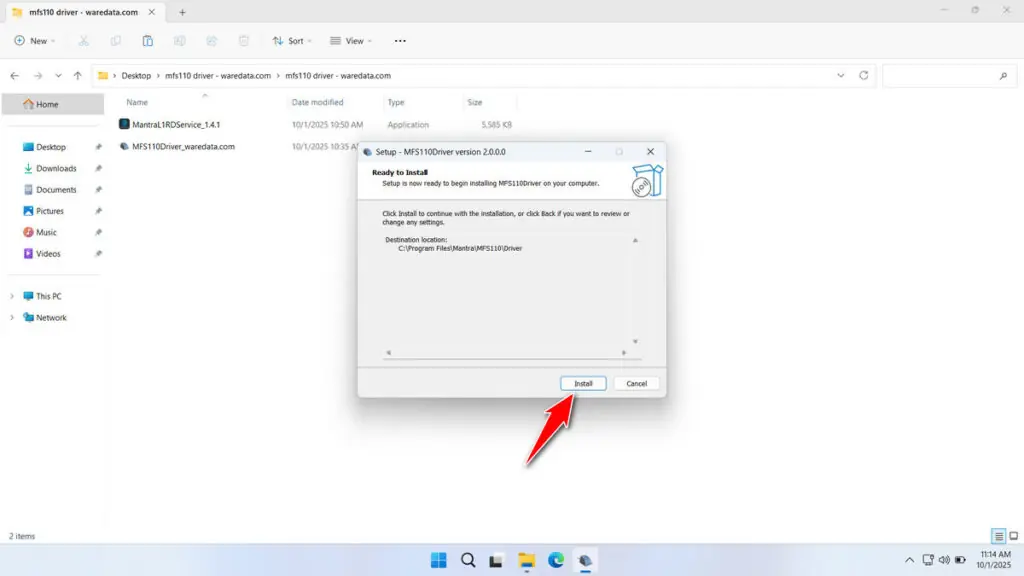
Task: Switch to details view in the status bar
Action: coord(997,536)
